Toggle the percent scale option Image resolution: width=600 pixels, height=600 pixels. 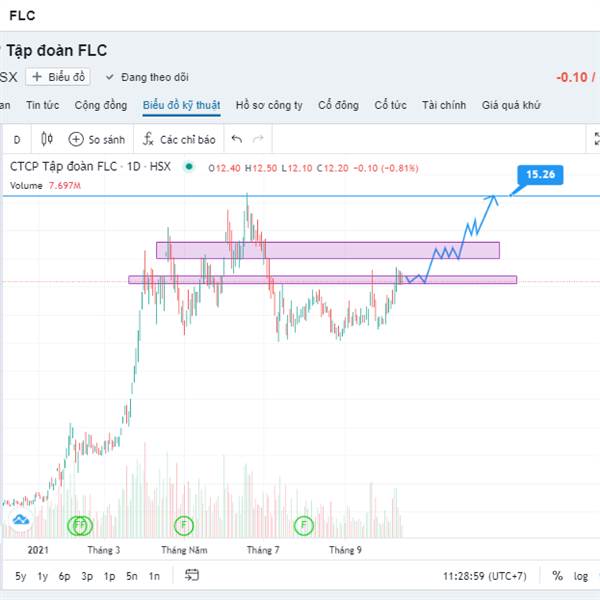558,576
